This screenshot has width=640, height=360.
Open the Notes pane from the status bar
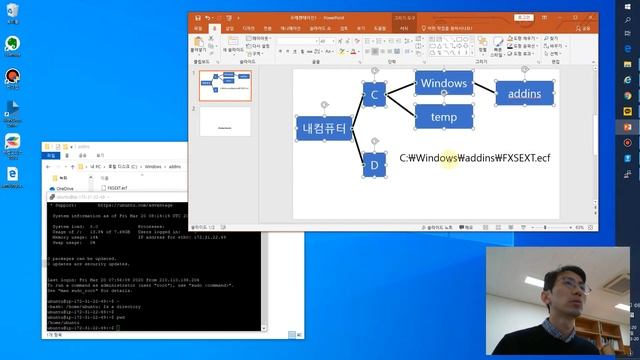click(x=437, y=227)
